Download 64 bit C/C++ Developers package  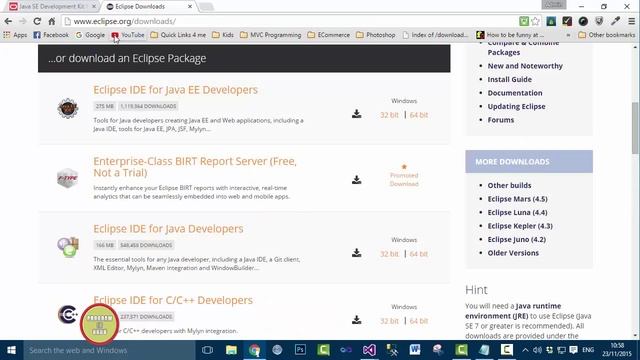pyautogui.click(x=419, y=321)
